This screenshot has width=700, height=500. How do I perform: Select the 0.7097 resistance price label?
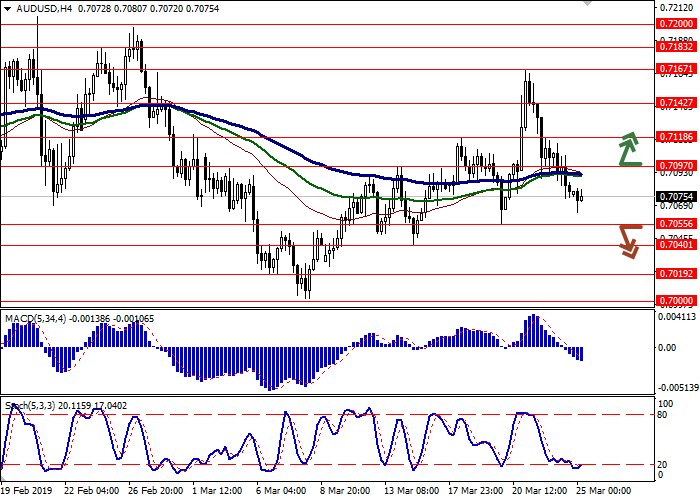pos(675,167)
